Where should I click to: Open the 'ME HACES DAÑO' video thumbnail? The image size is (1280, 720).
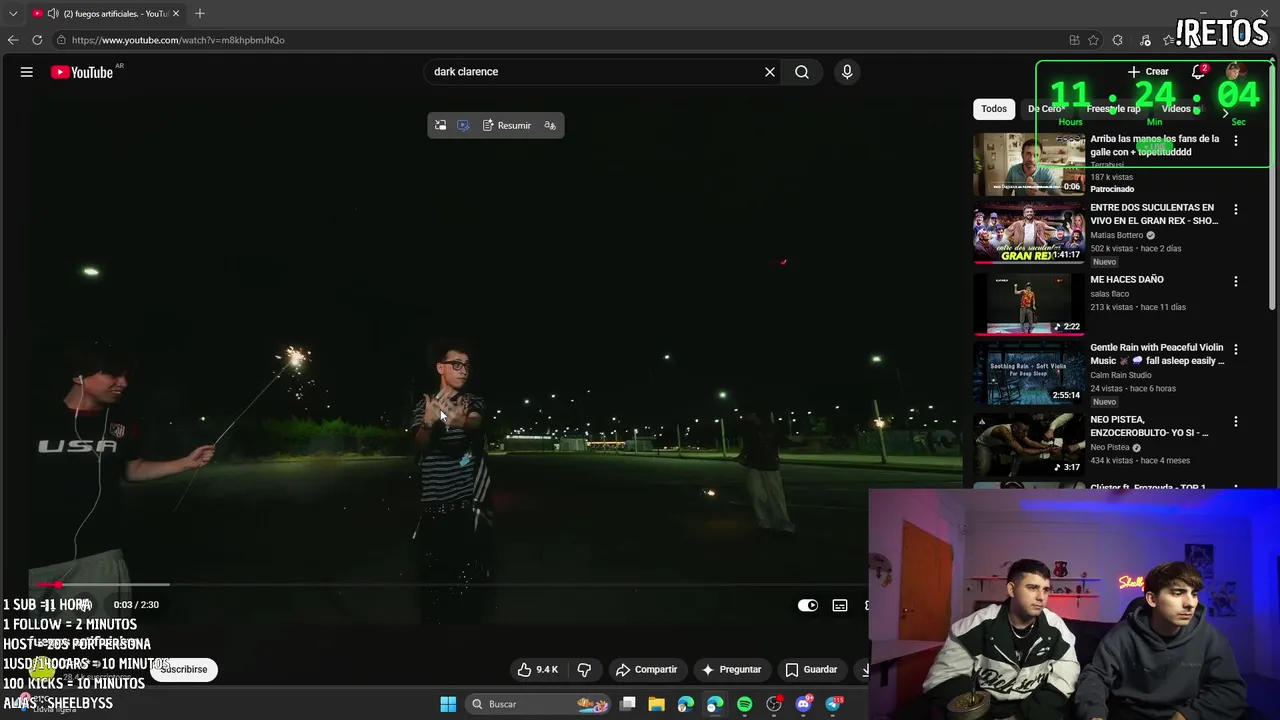(1029, 304)
